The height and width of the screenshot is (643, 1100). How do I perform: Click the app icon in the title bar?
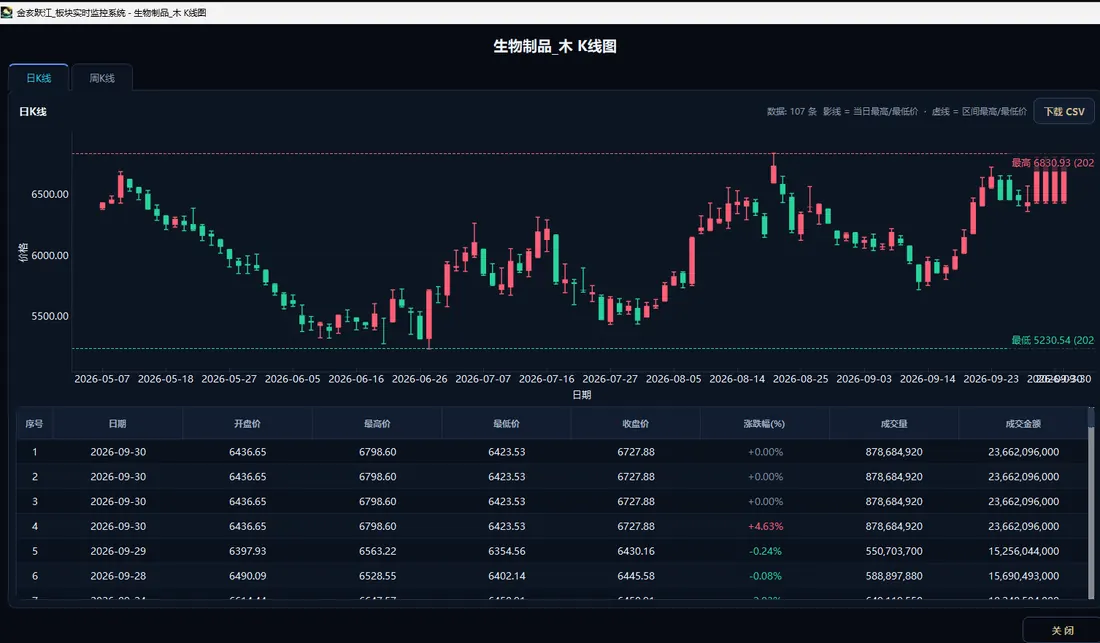(7, 12)
